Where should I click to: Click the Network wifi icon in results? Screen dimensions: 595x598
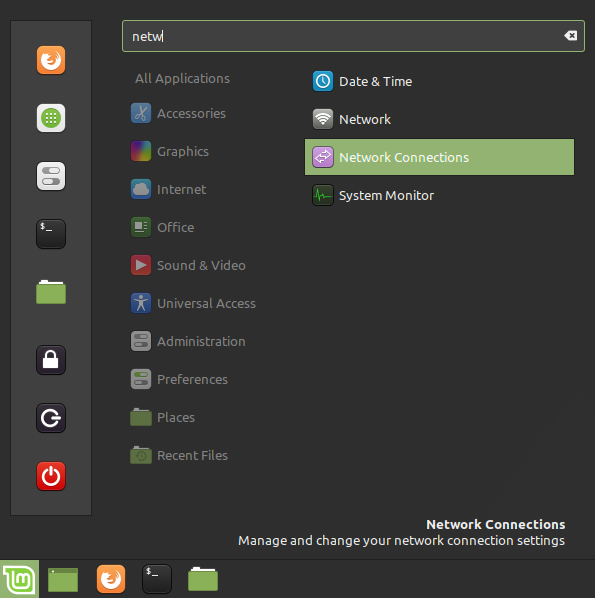click(x=323, y=119)
